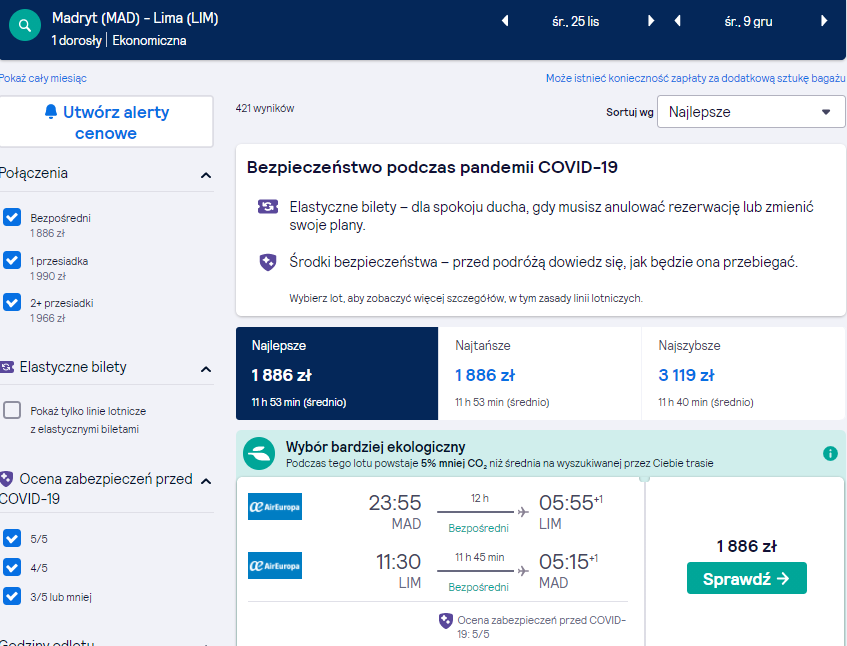Collapse the Elastyczne bilety section
The image size is (847, 646).
click(x=206, y=369)
